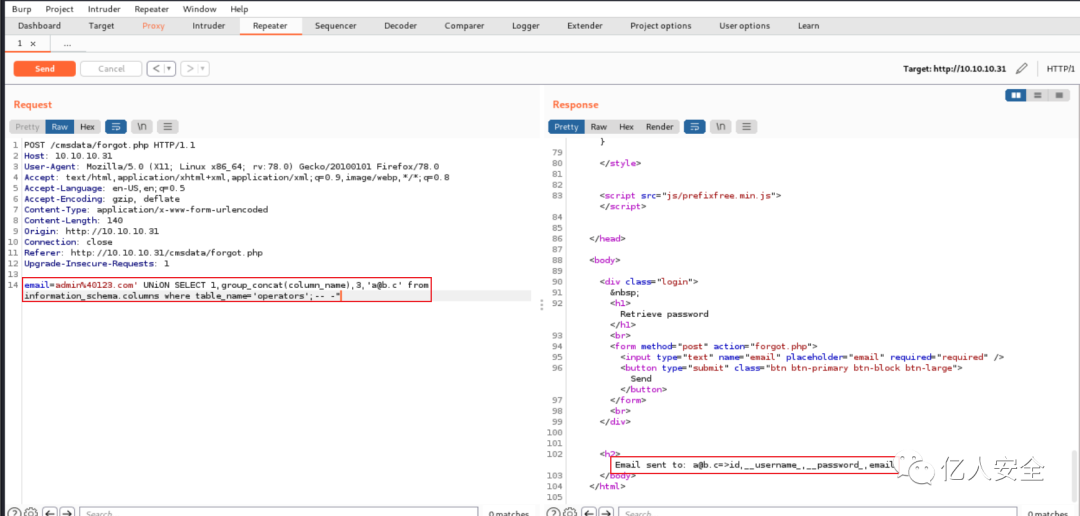Go to previous match in Response search
The width and height of the screenshot is (1080, 516).
pos(588,513)
